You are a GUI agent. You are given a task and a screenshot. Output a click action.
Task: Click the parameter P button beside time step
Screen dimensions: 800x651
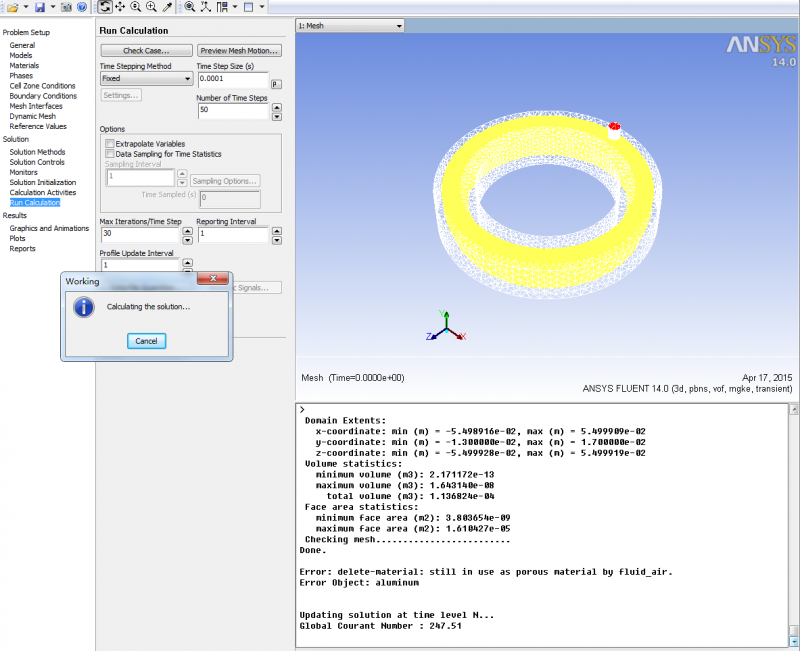pyautogui.click(x=276, y=85)
